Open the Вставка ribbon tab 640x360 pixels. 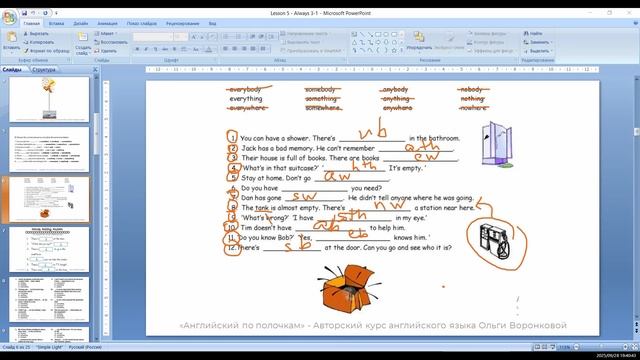56,24
